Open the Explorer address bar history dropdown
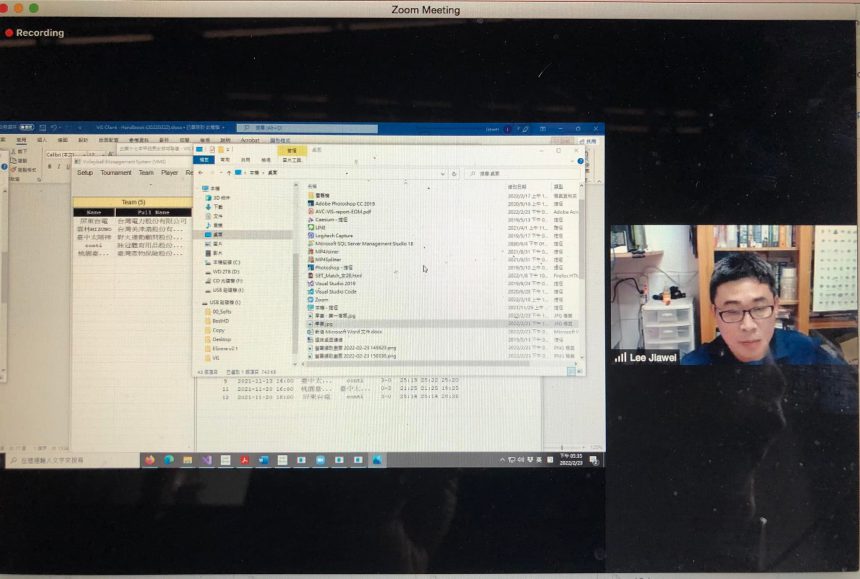Viewport: 860px width, 579px height. coord(442,173)
